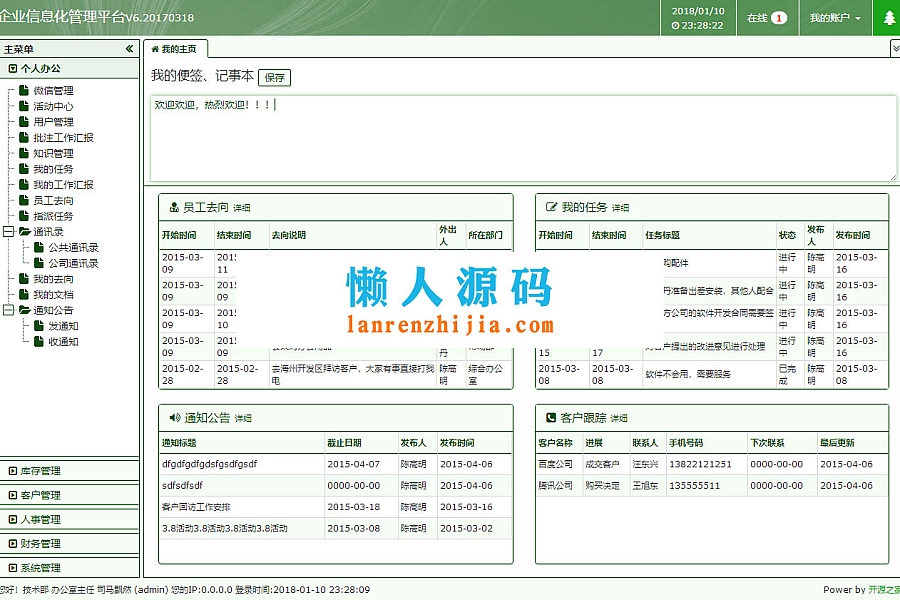Click the 发通知 document icon
900x600 pixels.
[x=38, y=326]
